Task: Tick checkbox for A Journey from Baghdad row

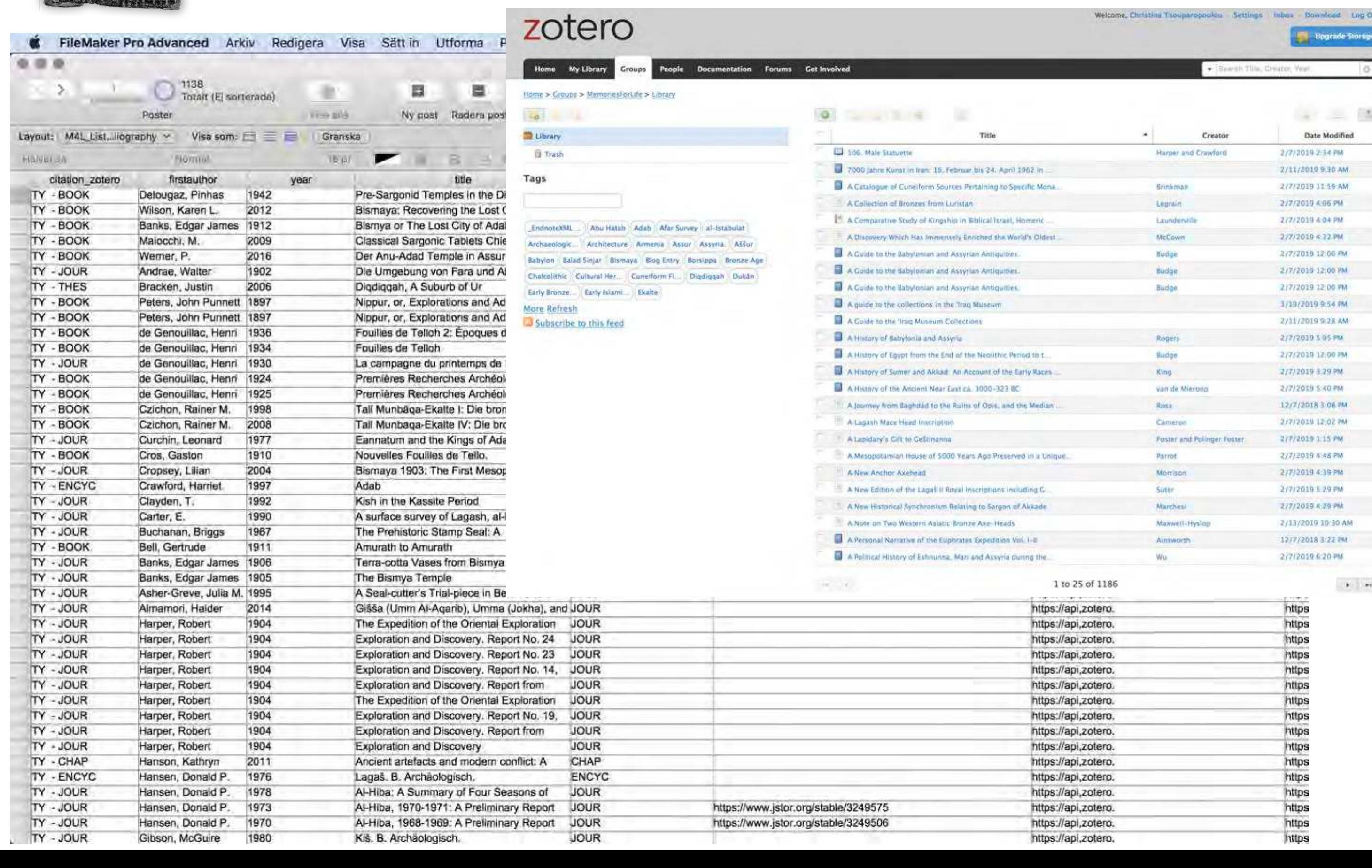Action: point(821,404)
